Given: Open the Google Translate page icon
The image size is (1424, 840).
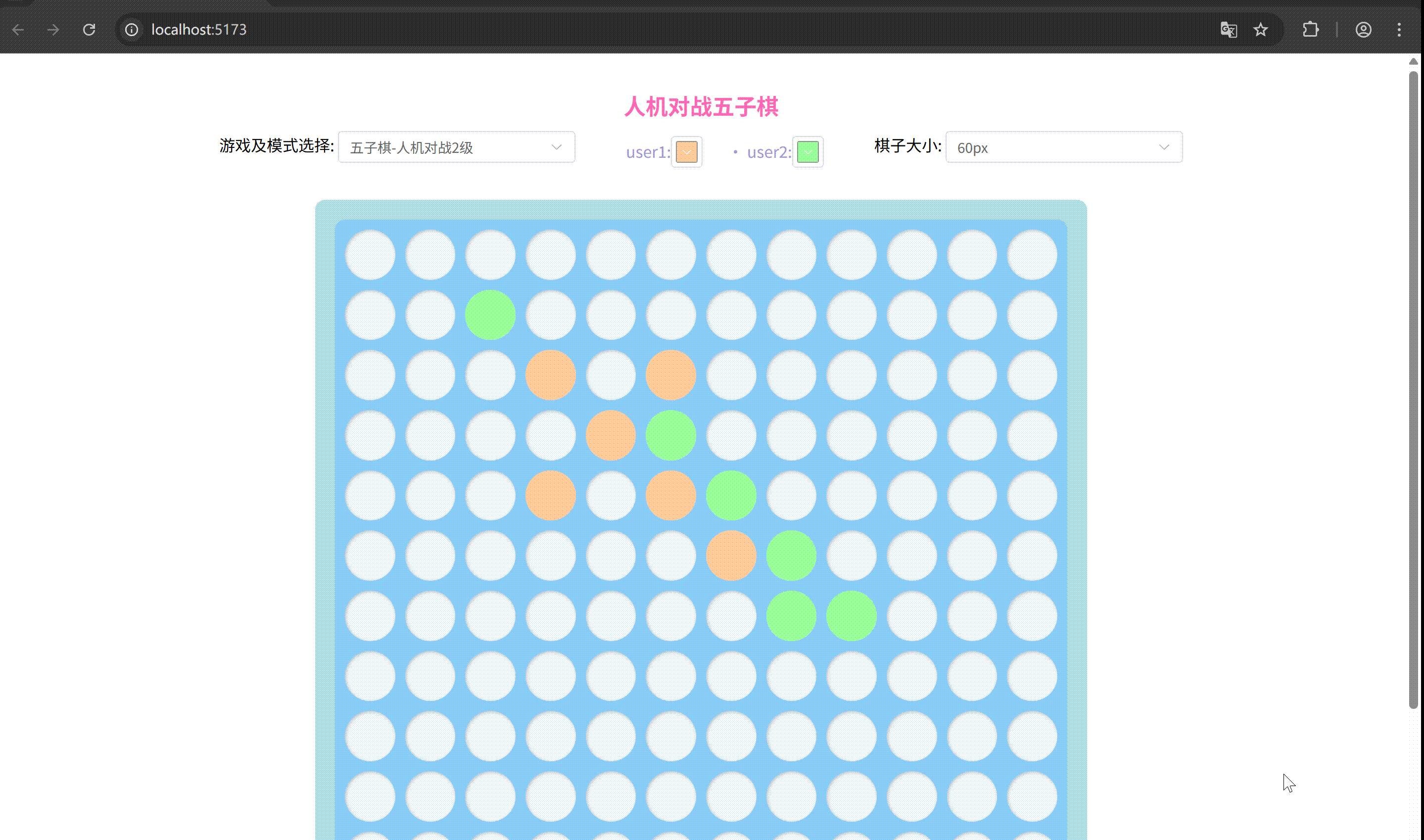Looking at the screenshot, I should point(1228,29).
